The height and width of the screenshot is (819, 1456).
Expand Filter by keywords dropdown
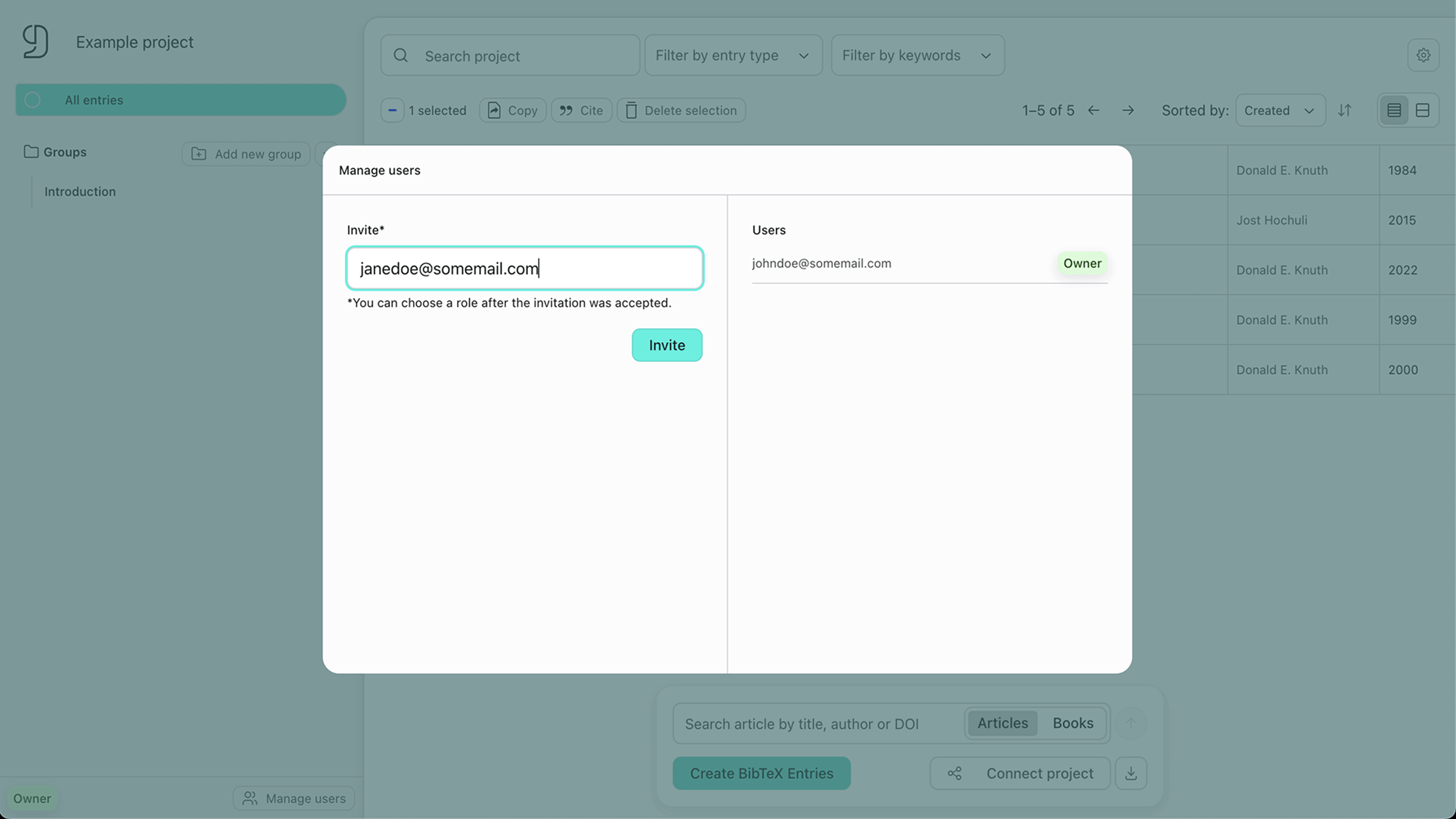pyautogui.click(x=917, y=55)
